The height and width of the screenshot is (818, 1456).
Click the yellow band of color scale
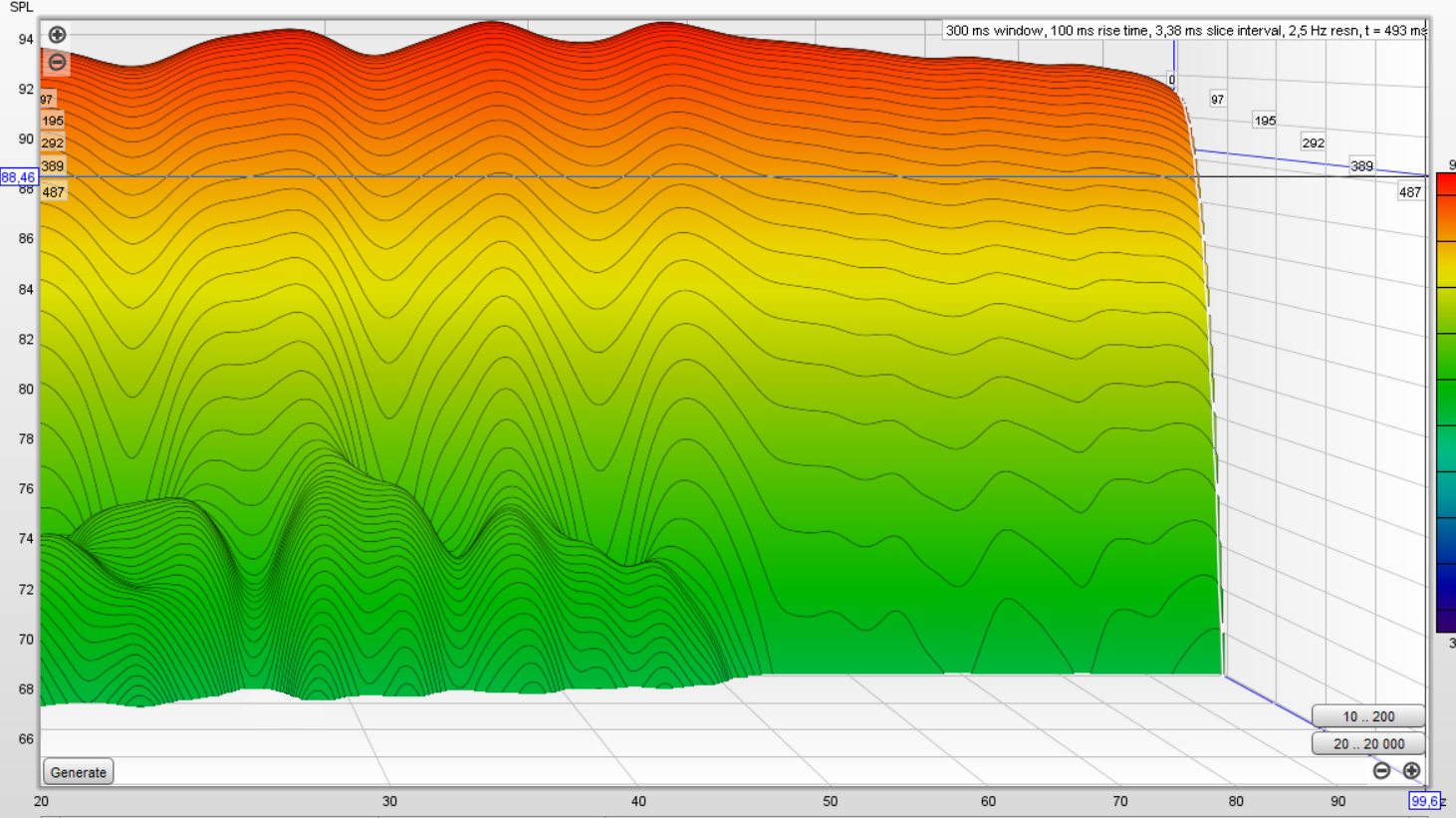pos(1446,264)
